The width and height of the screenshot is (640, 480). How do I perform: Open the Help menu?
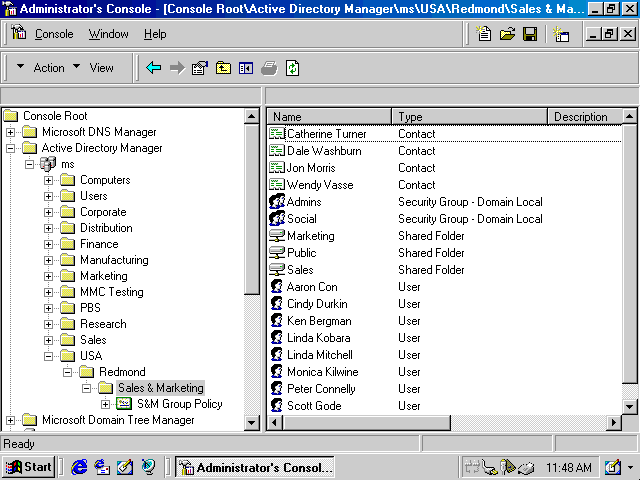point(155,34)
